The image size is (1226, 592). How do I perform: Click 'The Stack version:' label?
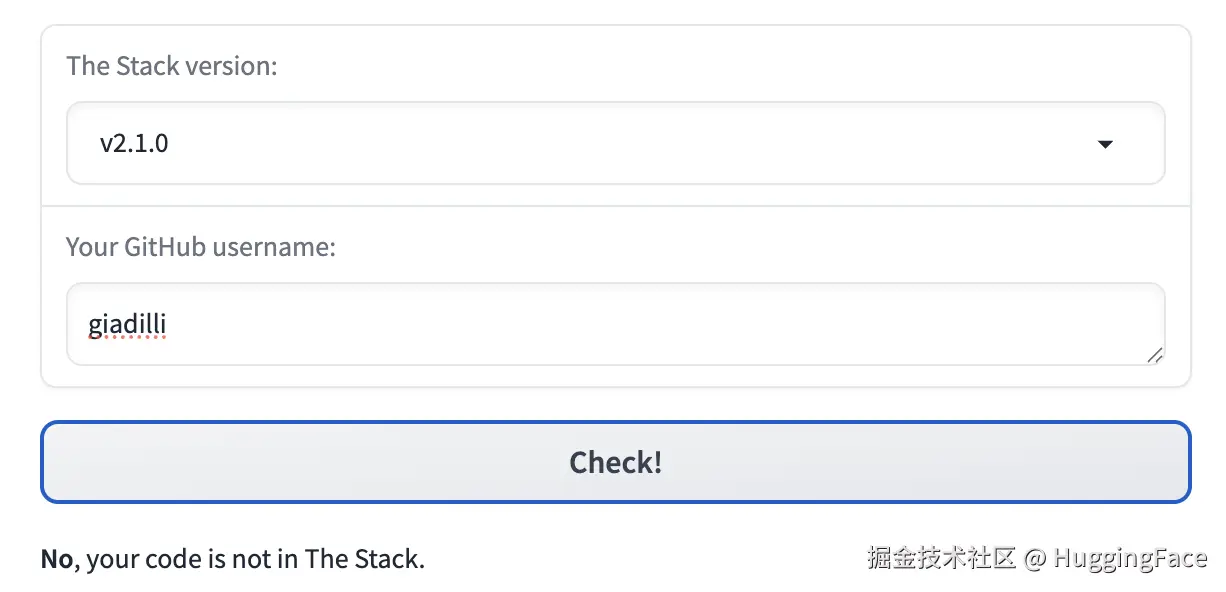(172, 66)
